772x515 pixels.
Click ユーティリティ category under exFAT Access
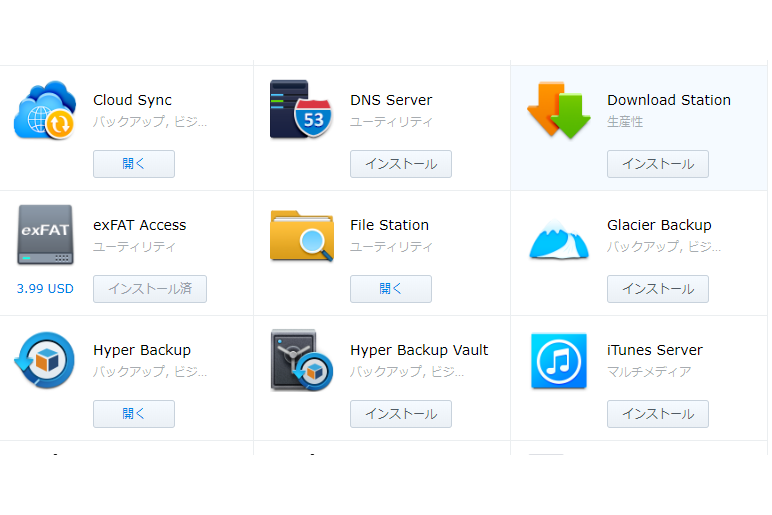(134, 247)
